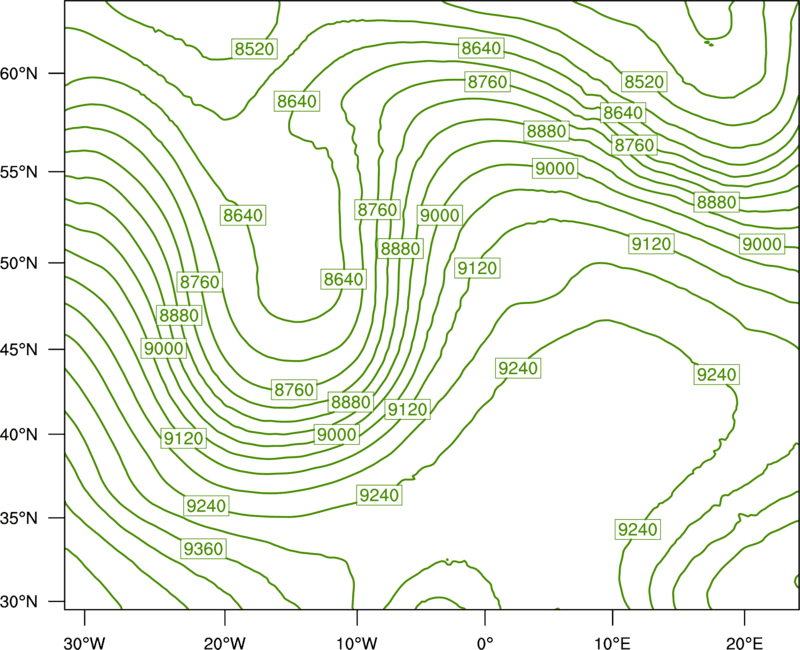This screenshot has height=650, width=800.
Task: Select the 10°E longitude axis label
Action: point(612,642)
